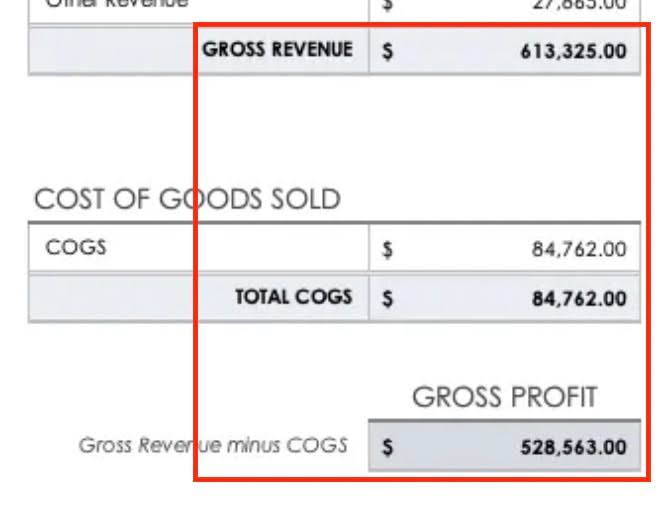This screenshot has height=514, width=666.
Task: Select the bold 84,762.00 TOTAL COGS amount
Action: 579,298
